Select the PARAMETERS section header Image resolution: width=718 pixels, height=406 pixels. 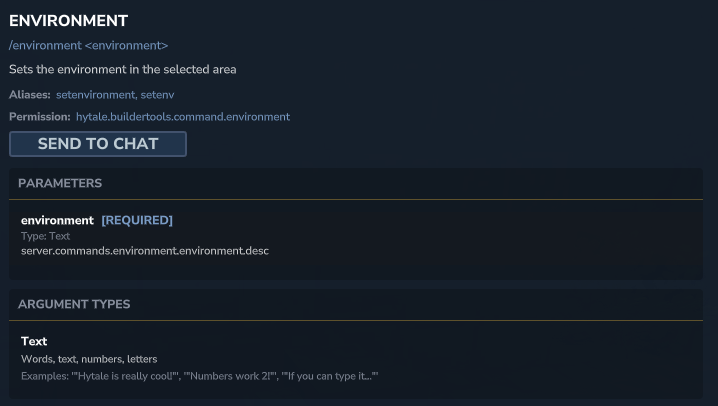click(60, 184)
